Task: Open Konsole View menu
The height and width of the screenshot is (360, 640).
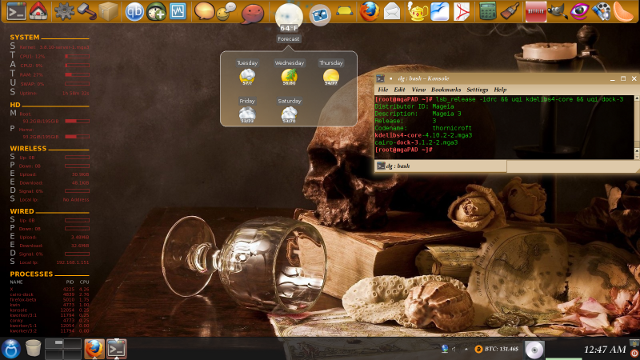Action: 418,89
